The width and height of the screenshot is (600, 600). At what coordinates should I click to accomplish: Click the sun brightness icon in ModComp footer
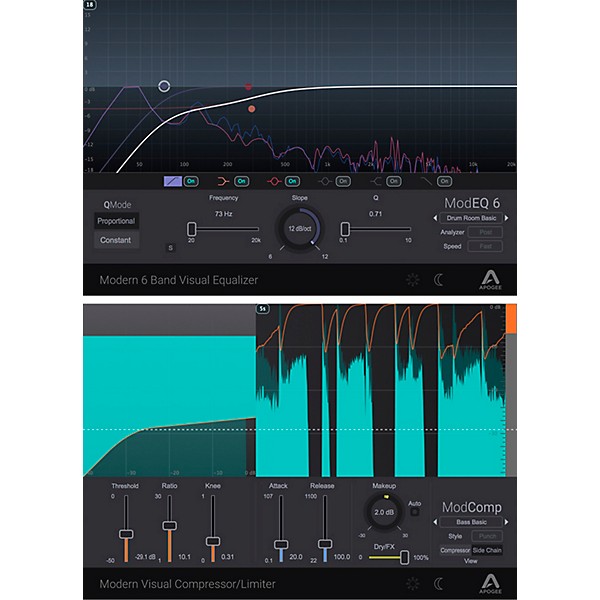[411, 583]
